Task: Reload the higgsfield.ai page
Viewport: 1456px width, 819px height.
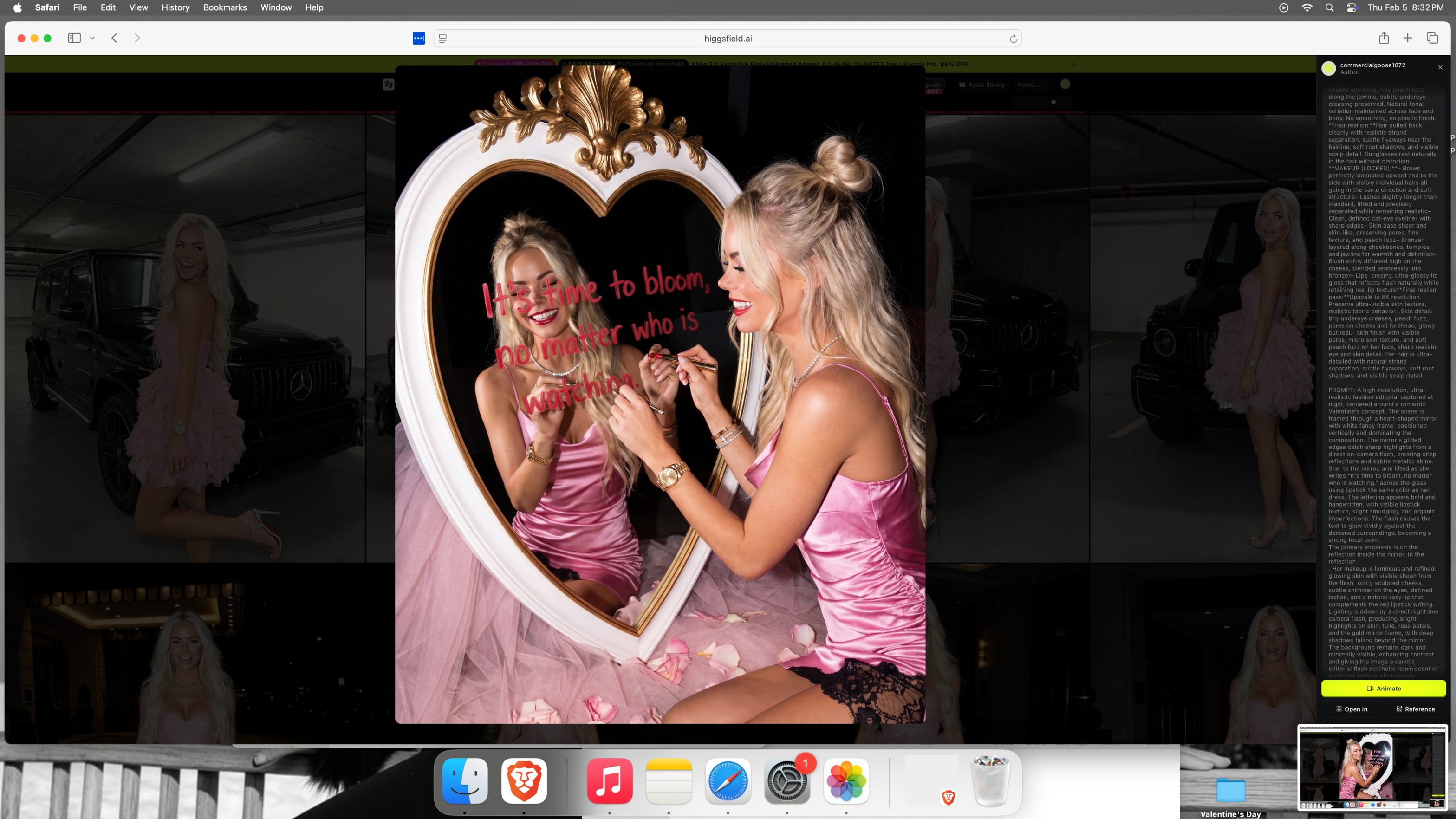Action: coord(1013,39)
